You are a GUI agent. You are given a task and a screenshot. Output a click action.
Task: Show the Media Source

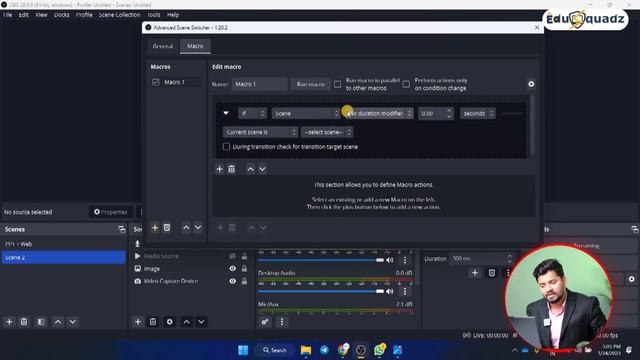[232, 256]
